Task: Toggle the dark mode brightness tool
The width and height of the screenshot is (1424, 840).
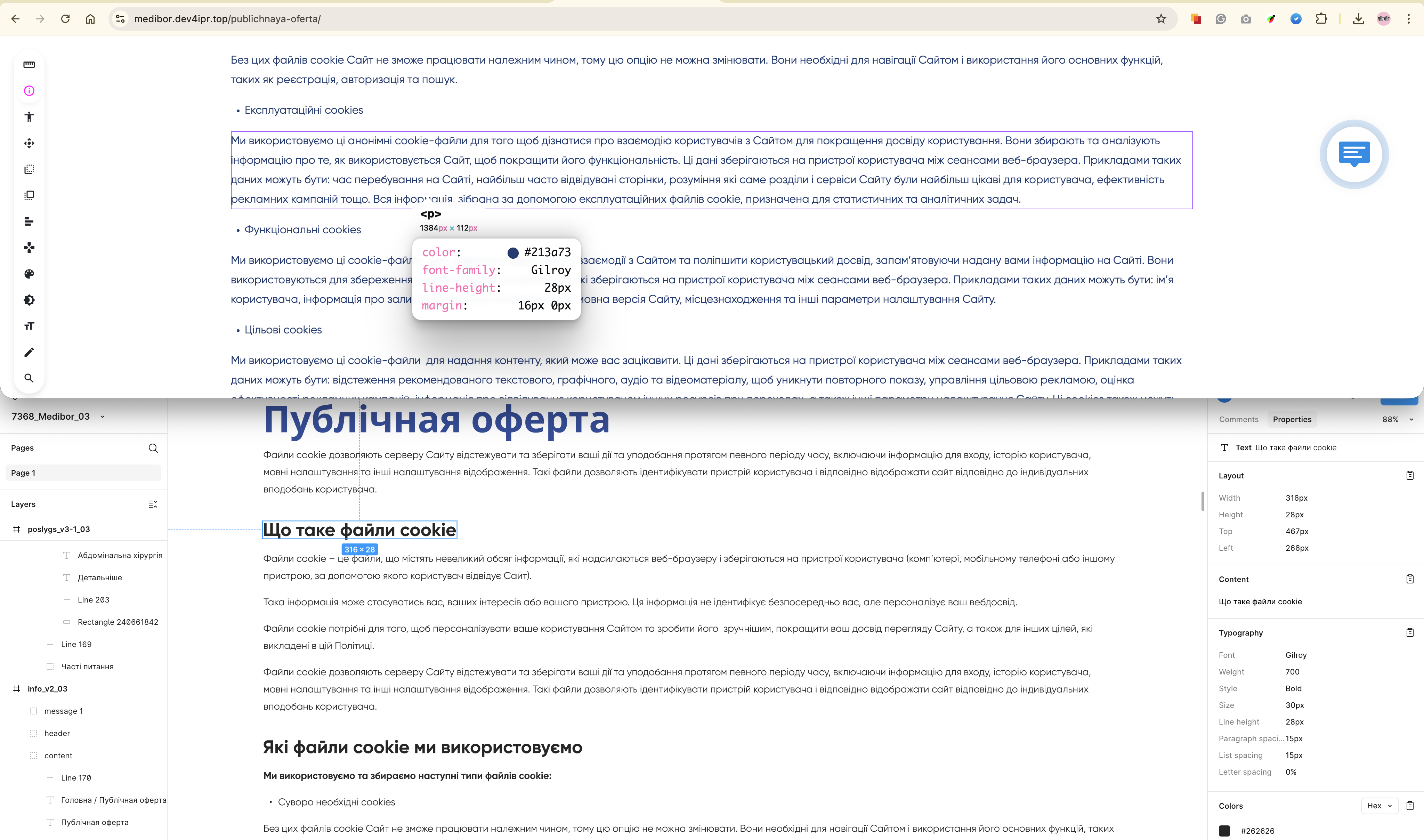Action: 29,300
